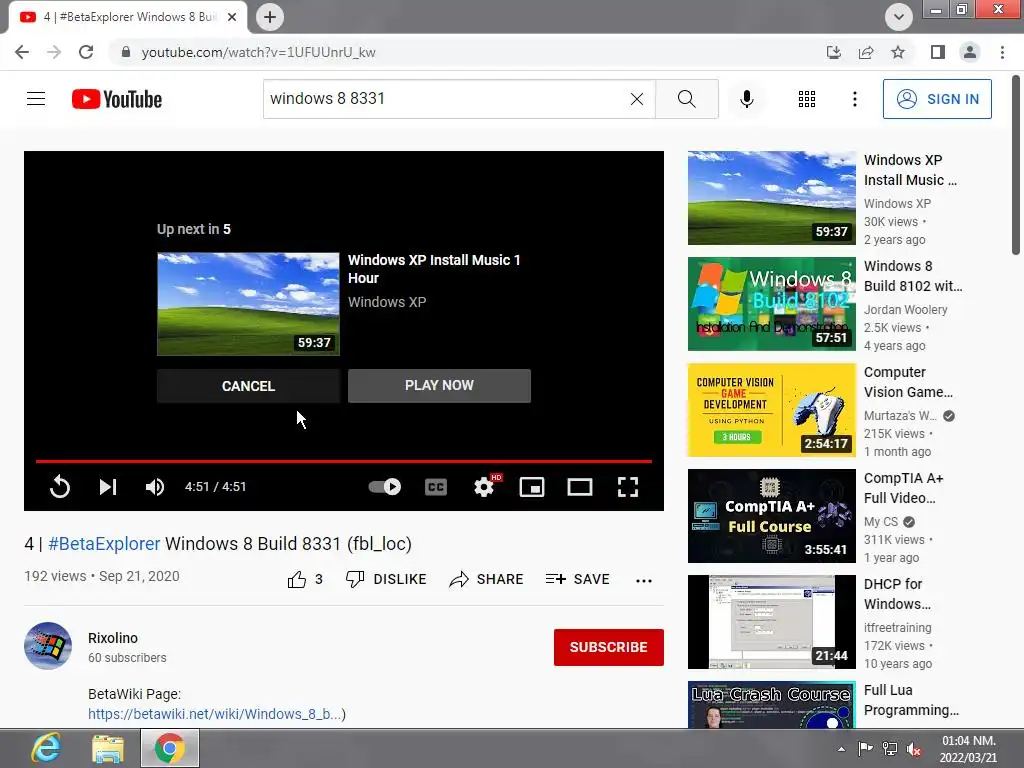Open the CompTIA A+ Full Course thumbnail

(x=771, y=516)
